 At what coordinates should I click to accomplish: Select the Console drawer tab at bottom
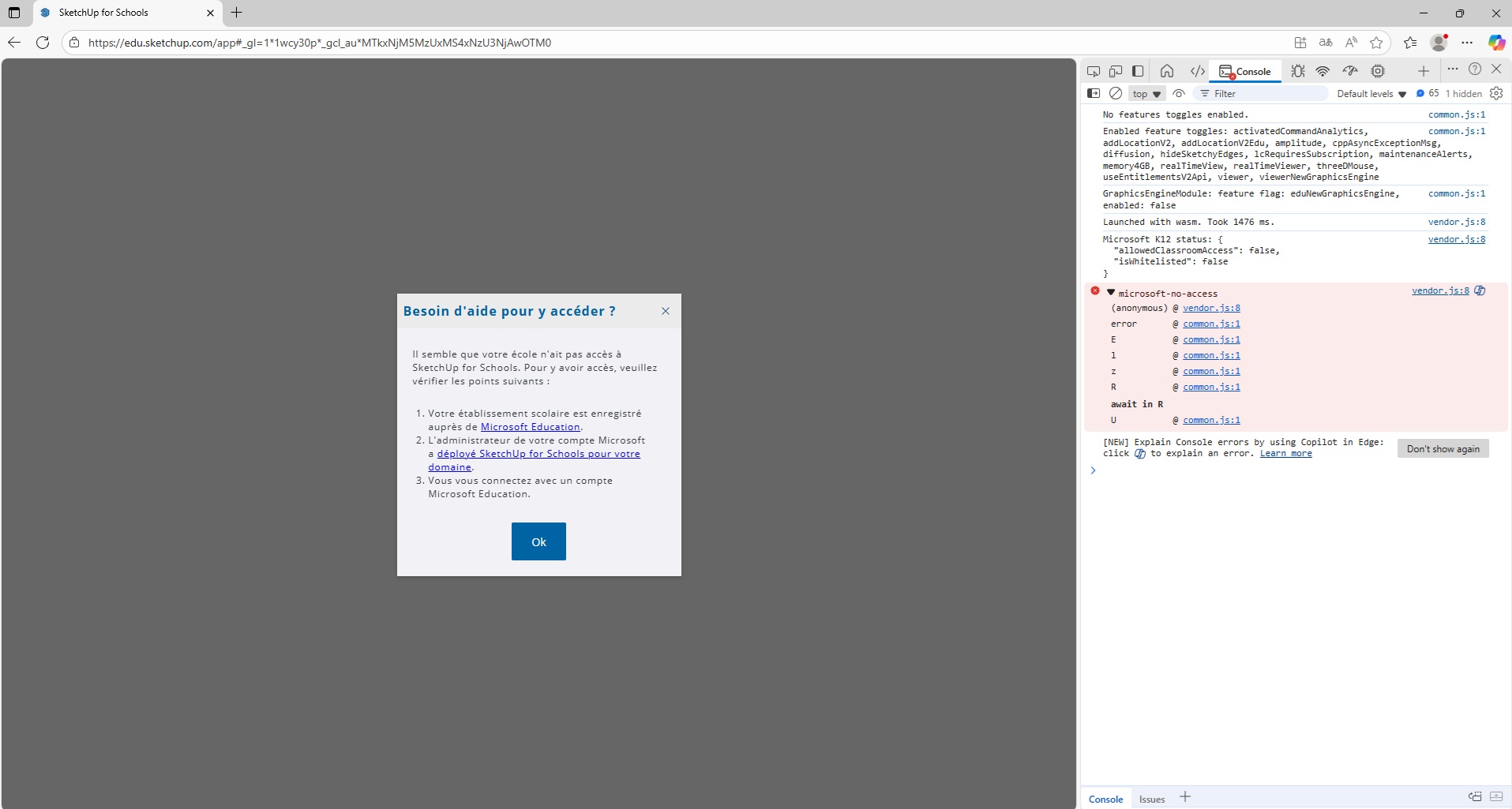[1105, 799]
